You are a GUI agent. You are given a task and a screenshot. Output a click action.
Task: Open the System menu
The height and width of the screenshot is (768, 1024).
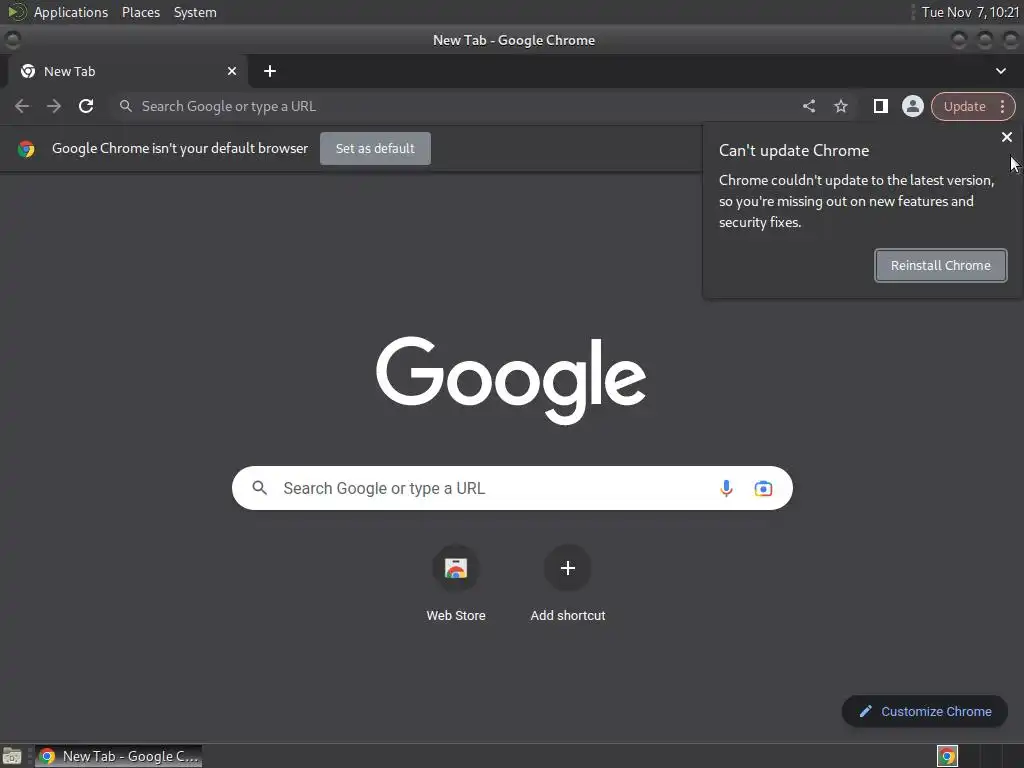pyautogui.click(x=195, y=12)
